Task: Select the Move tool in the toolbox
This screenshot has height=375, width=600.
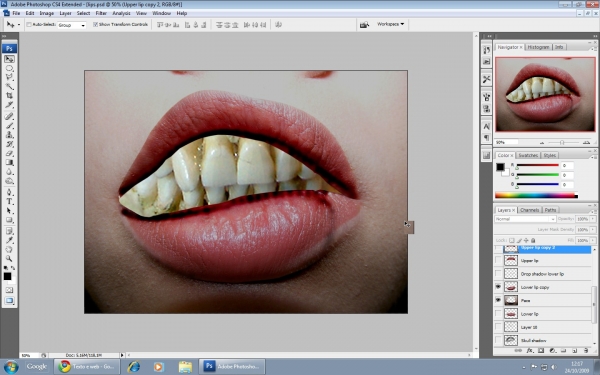Action: click(x=9, y=59)
